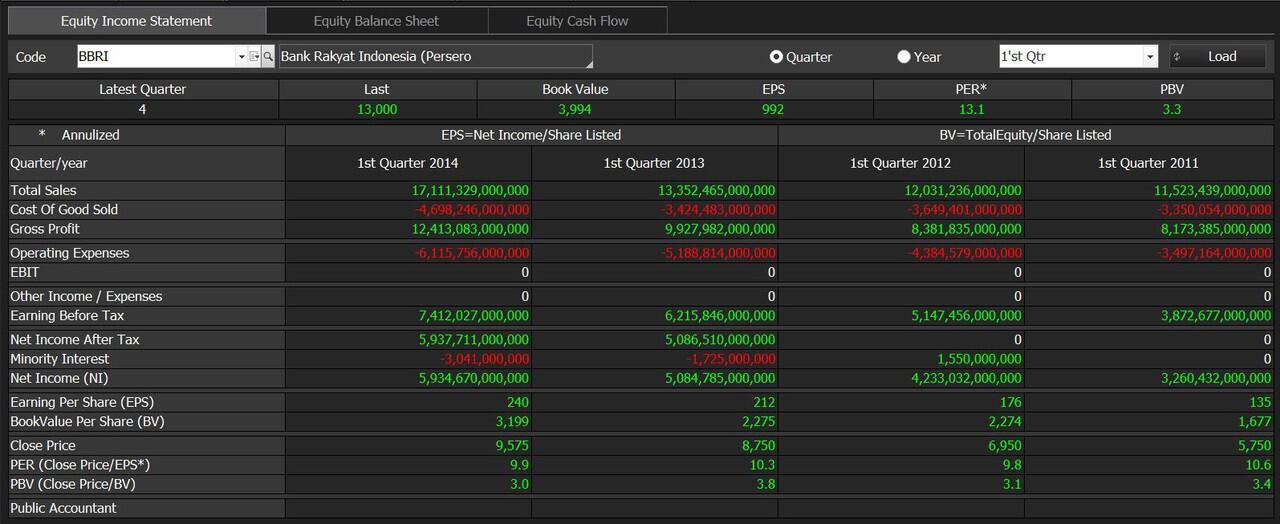1280x524 pixels.
Task: Click the stock search magnifier icon
Action: coord(268,57)
